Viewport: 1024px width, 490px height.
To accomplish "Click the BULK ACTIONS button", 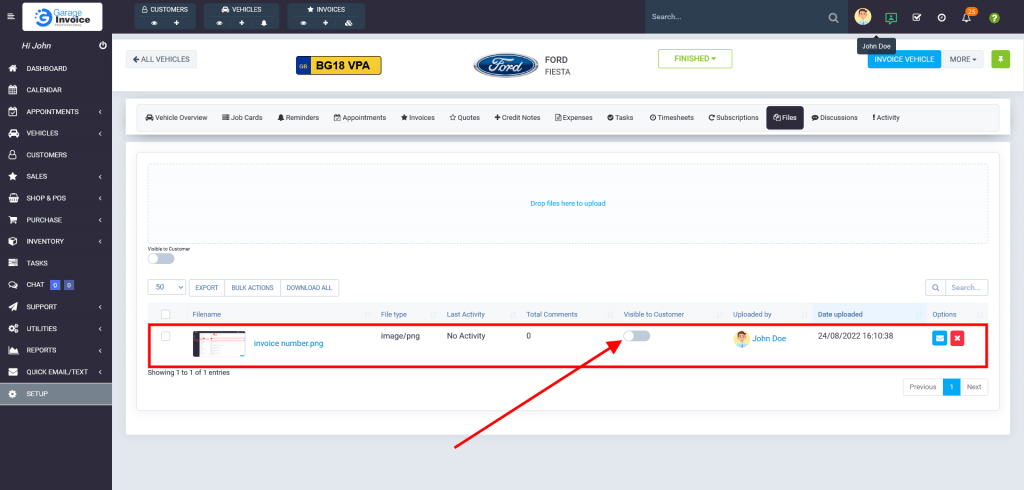I will pos(252,287).
